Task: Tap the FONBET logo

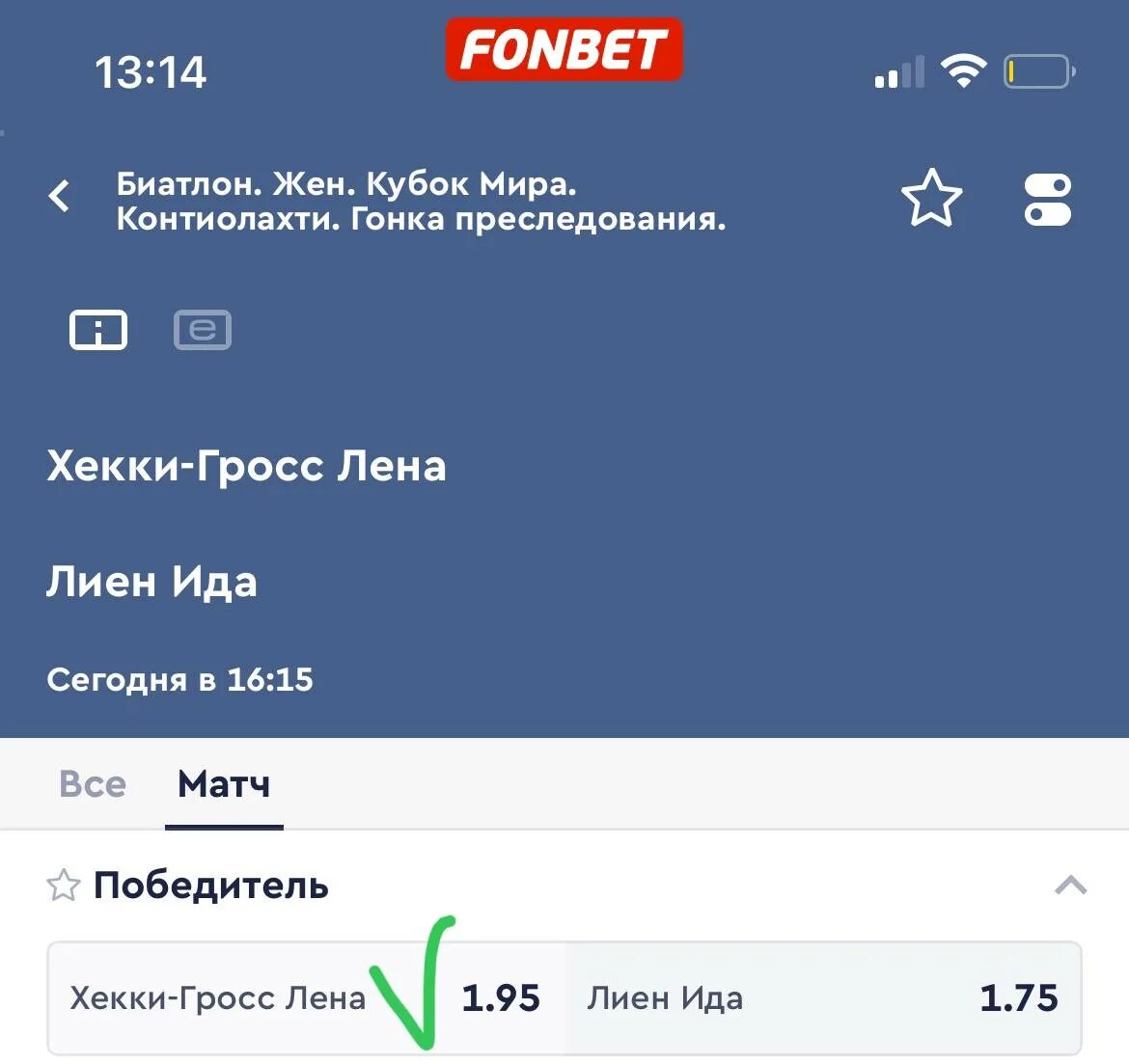Action: (564, 49)
